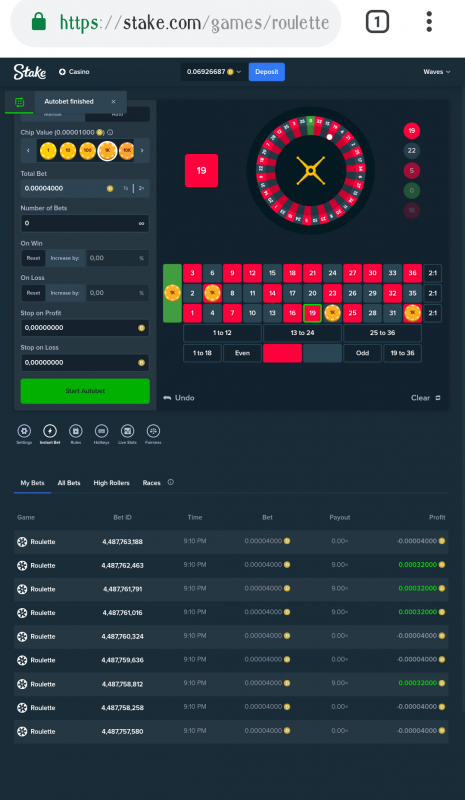The width and height of the screenshot is (465, 800).
Task: Bet on Even
Action: tap(242, 353)
